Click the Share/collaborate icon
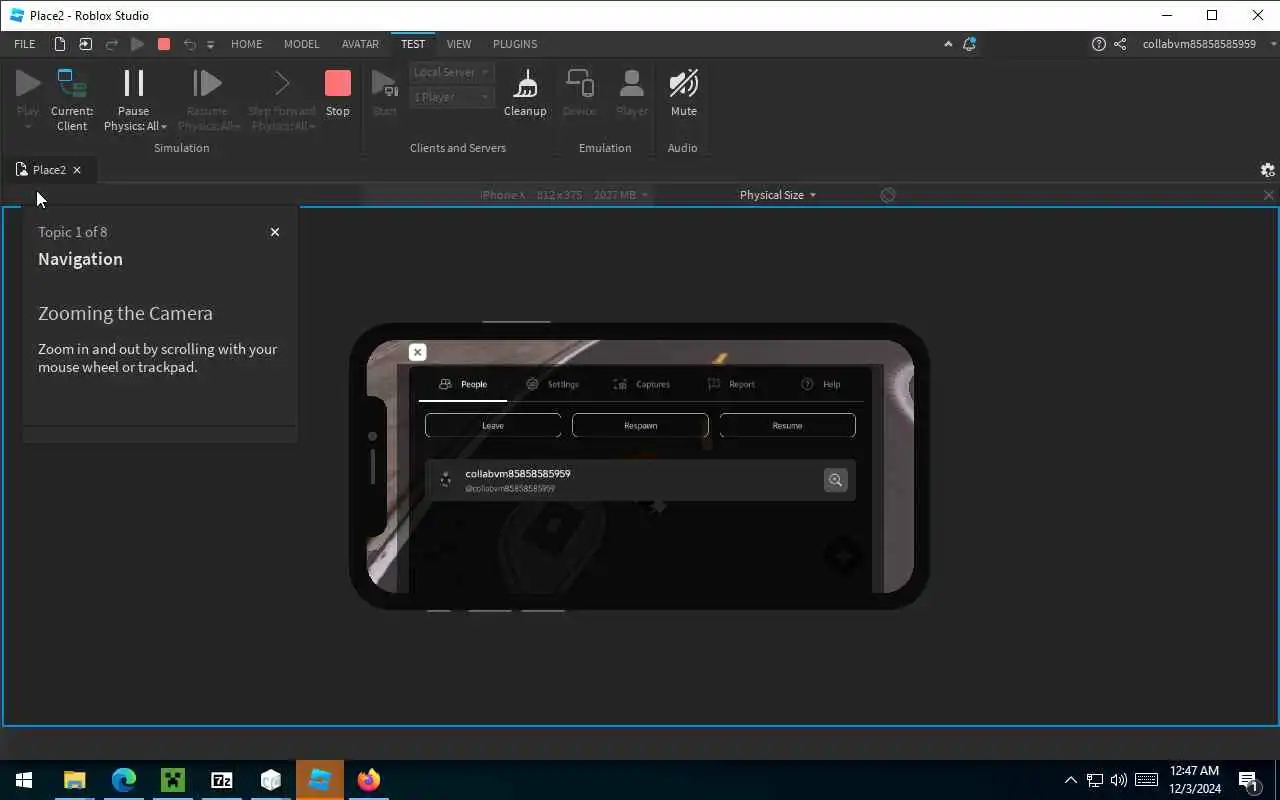Screen dimensions: 1280x800 point(1120,44)
